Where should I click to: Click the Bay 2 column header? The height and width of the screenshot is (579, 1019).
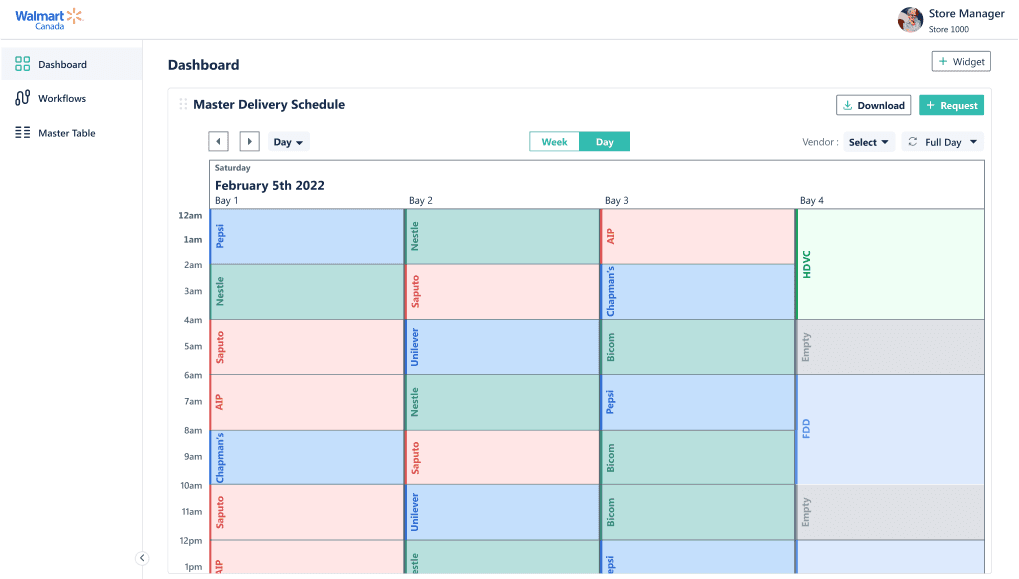coord(420,200)
